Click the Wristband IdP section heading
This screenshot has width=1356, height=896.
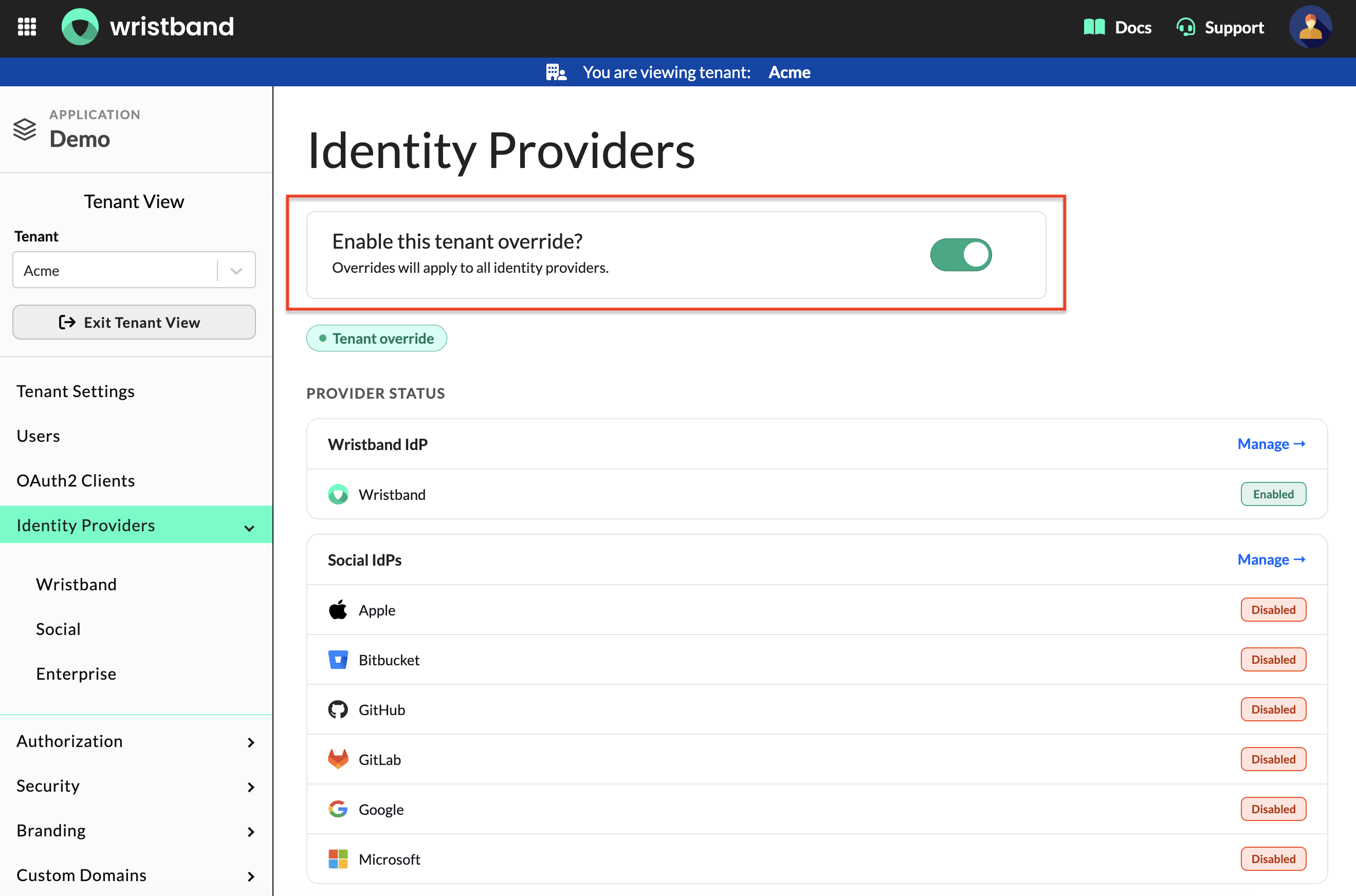point(377,444)
